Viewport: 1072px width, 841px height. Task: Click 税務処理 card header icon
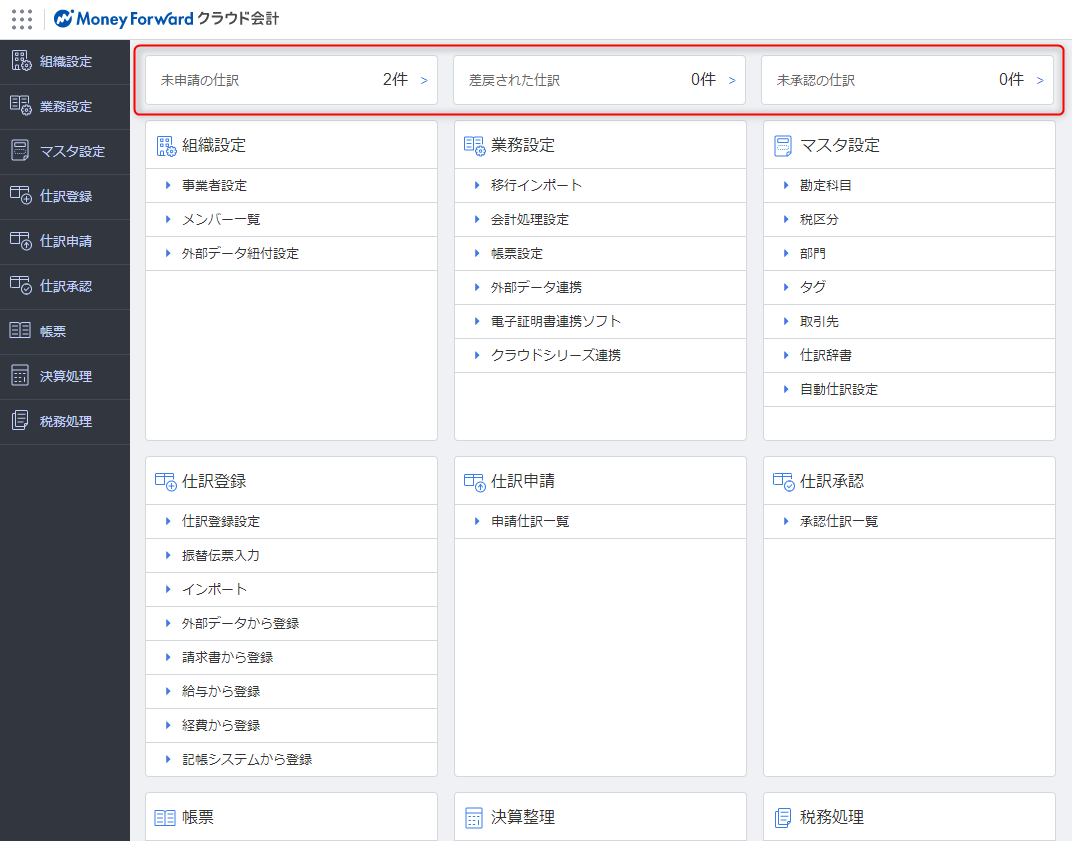pyautogui.click(x=783, y=818)
